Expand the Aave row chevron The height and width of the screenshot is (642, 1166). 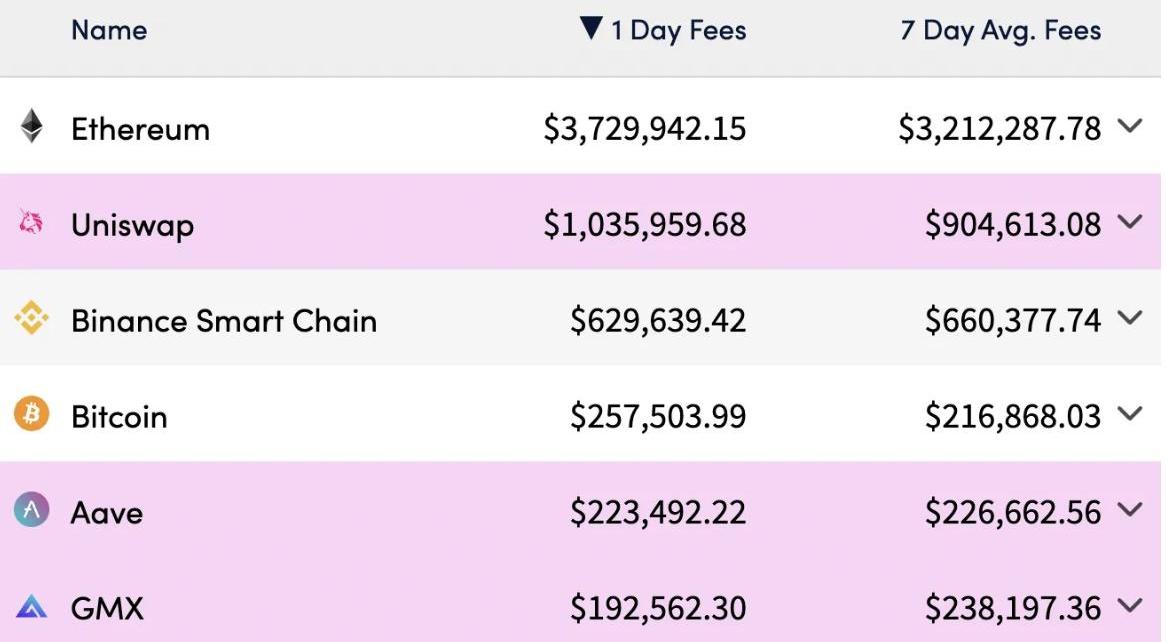(x=1130, y=510)
